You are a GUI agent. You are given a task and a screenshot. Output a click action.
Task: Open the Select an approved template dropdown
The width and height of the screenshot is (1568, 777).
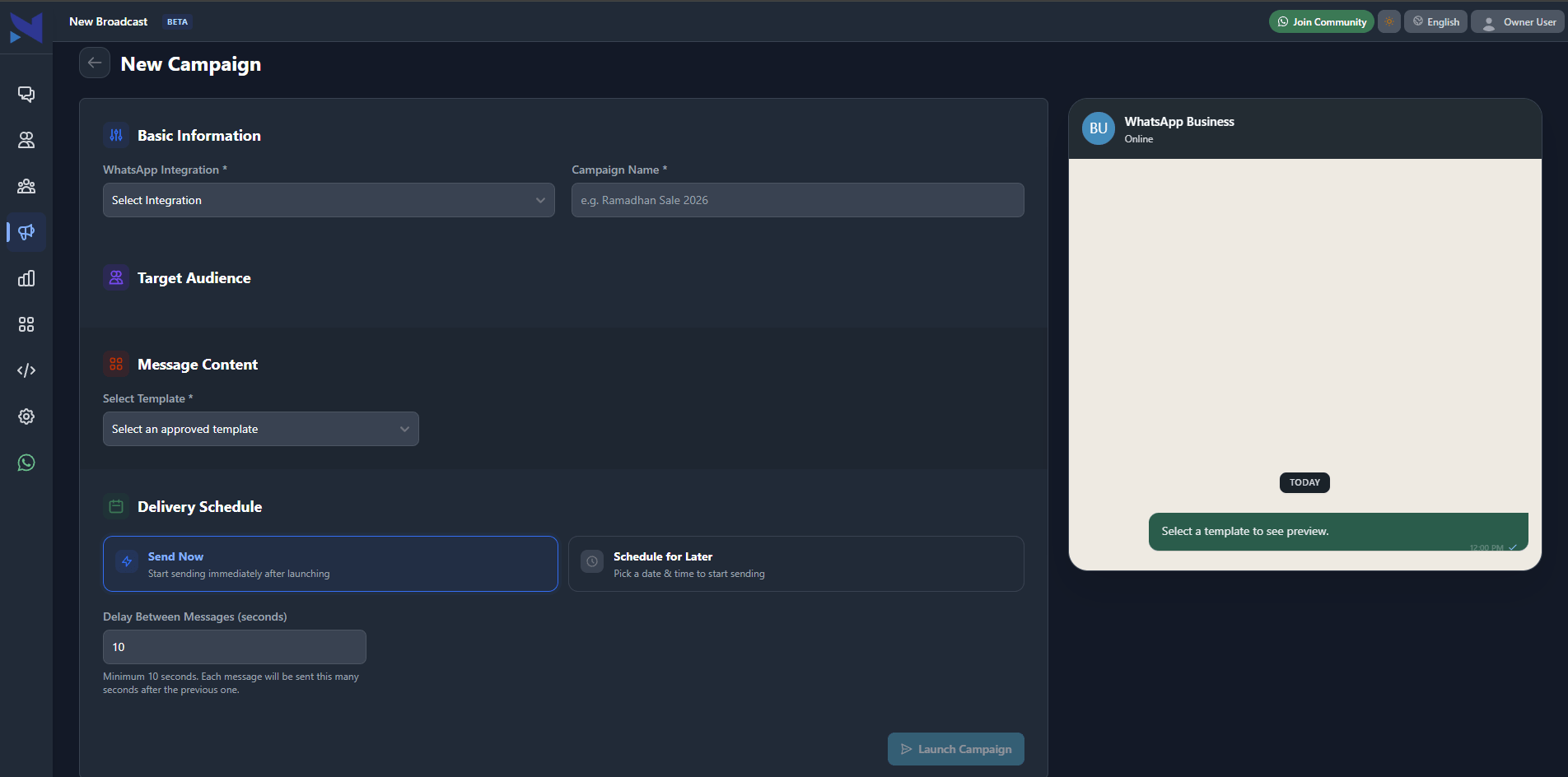point(261,429)
